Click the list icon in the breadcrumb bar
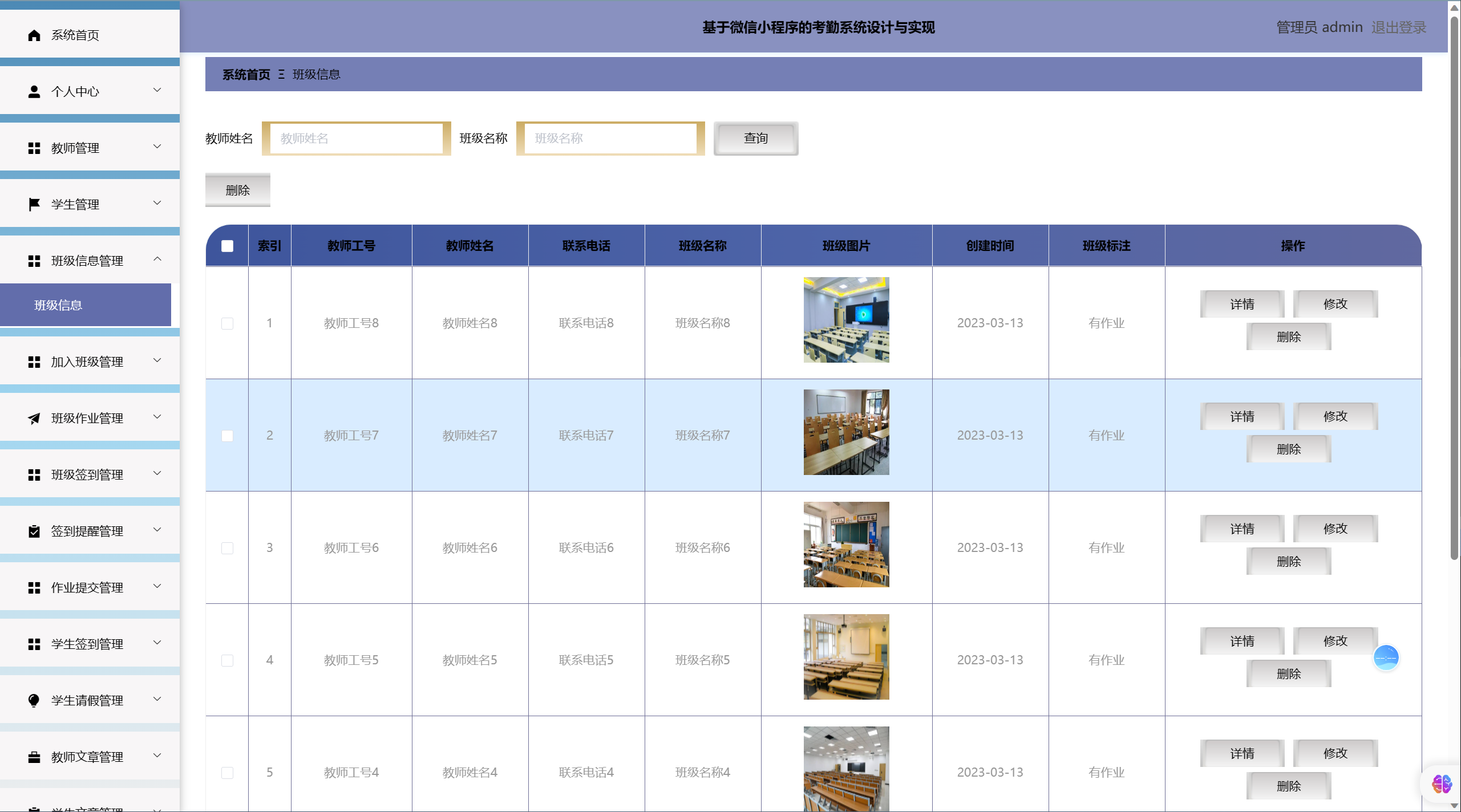The width and height of the screenshot is (1461, 812). point(281,74)
